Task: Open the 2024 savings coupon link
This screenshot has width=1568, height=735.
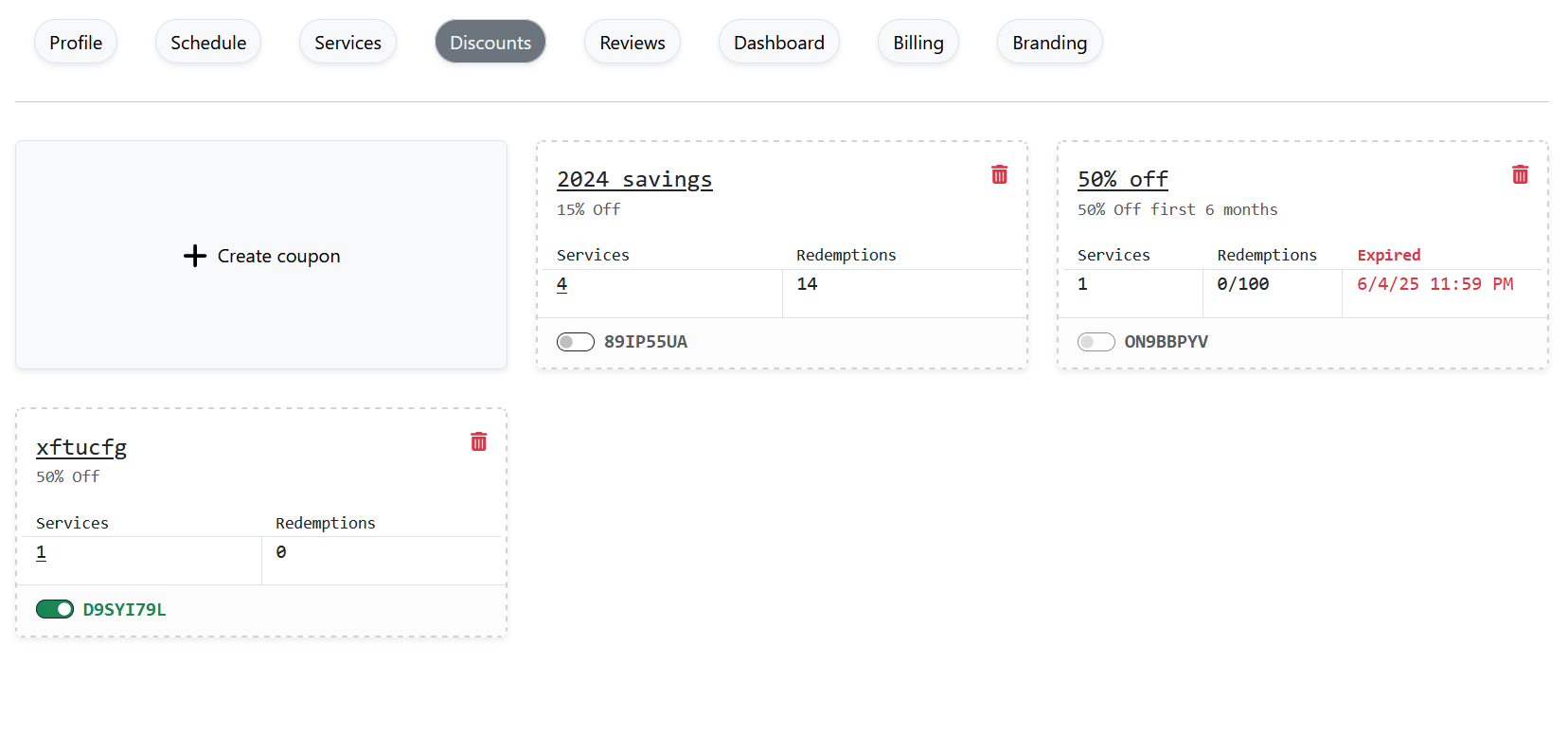Action: [634, 179]
